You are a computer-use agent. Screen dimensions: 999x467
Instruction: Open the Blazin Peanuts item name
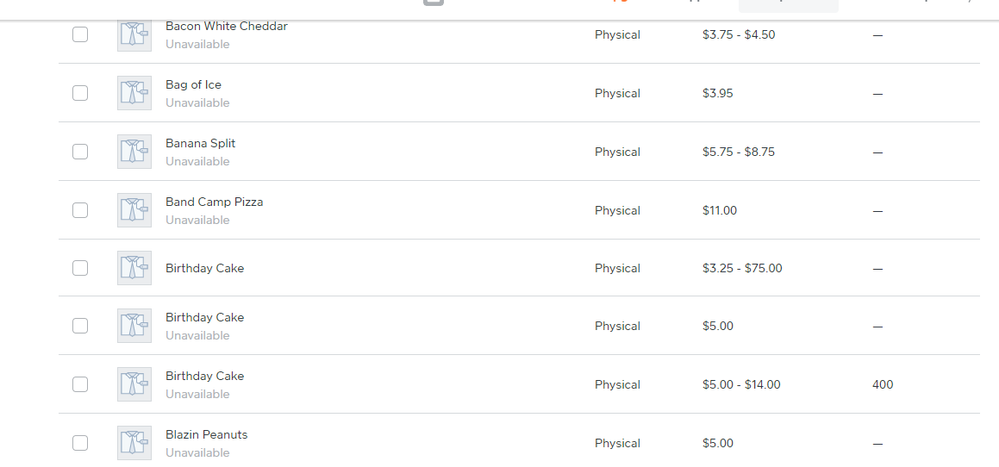206,435
